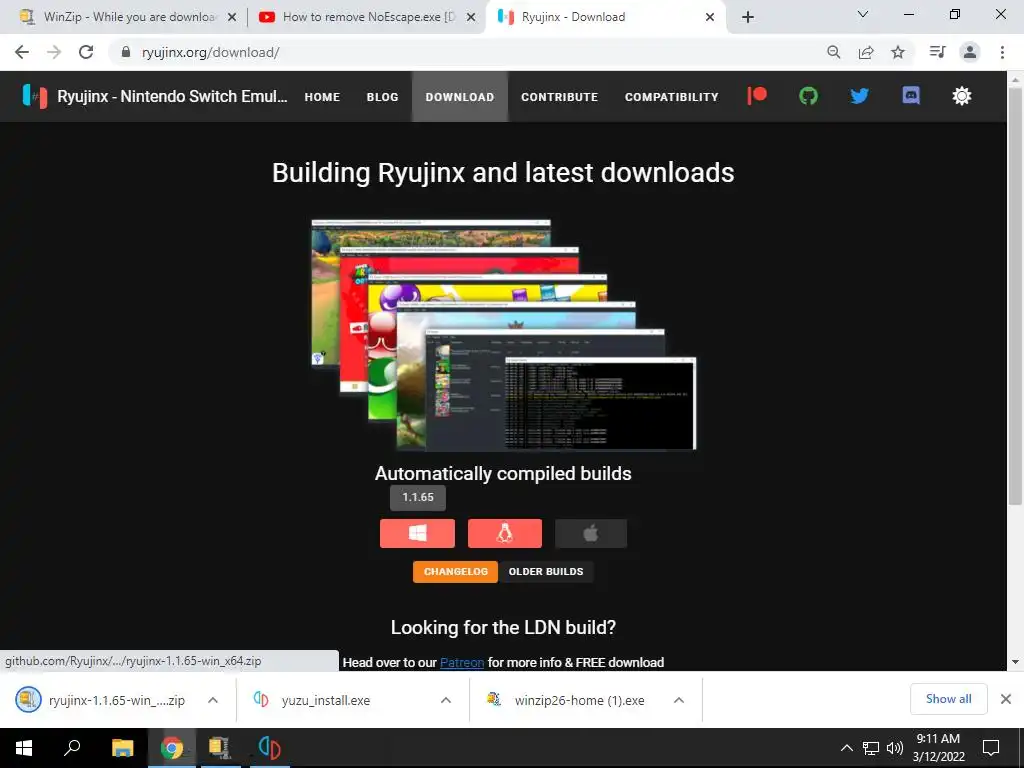The height and width of the screenshot is (768, 1024).
Task: Click the scrollbar down arrow
Action: point(1015,662)
